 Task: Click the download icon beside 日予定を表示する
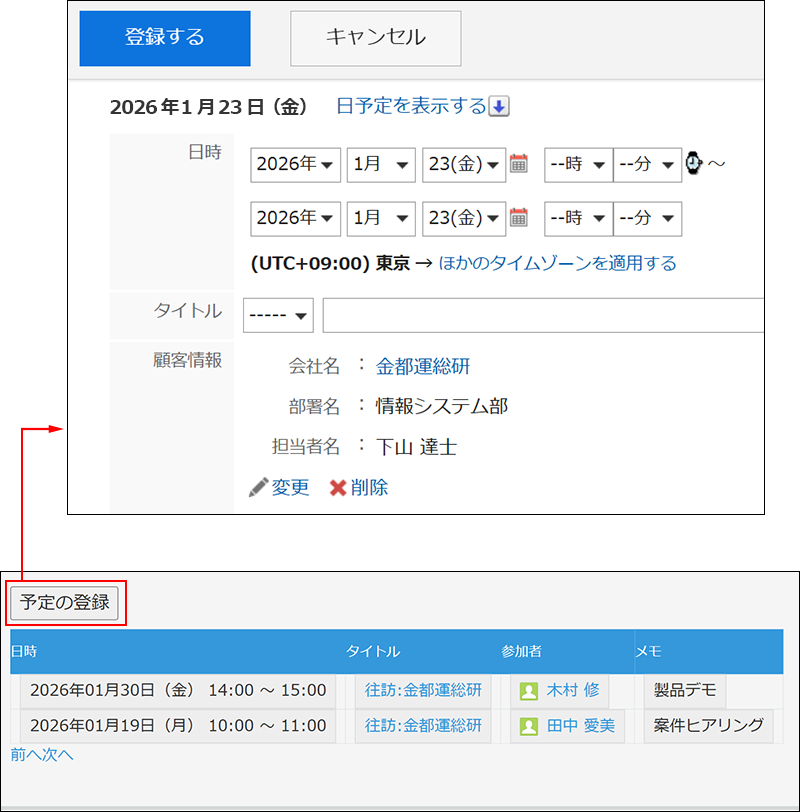(498, 107)
